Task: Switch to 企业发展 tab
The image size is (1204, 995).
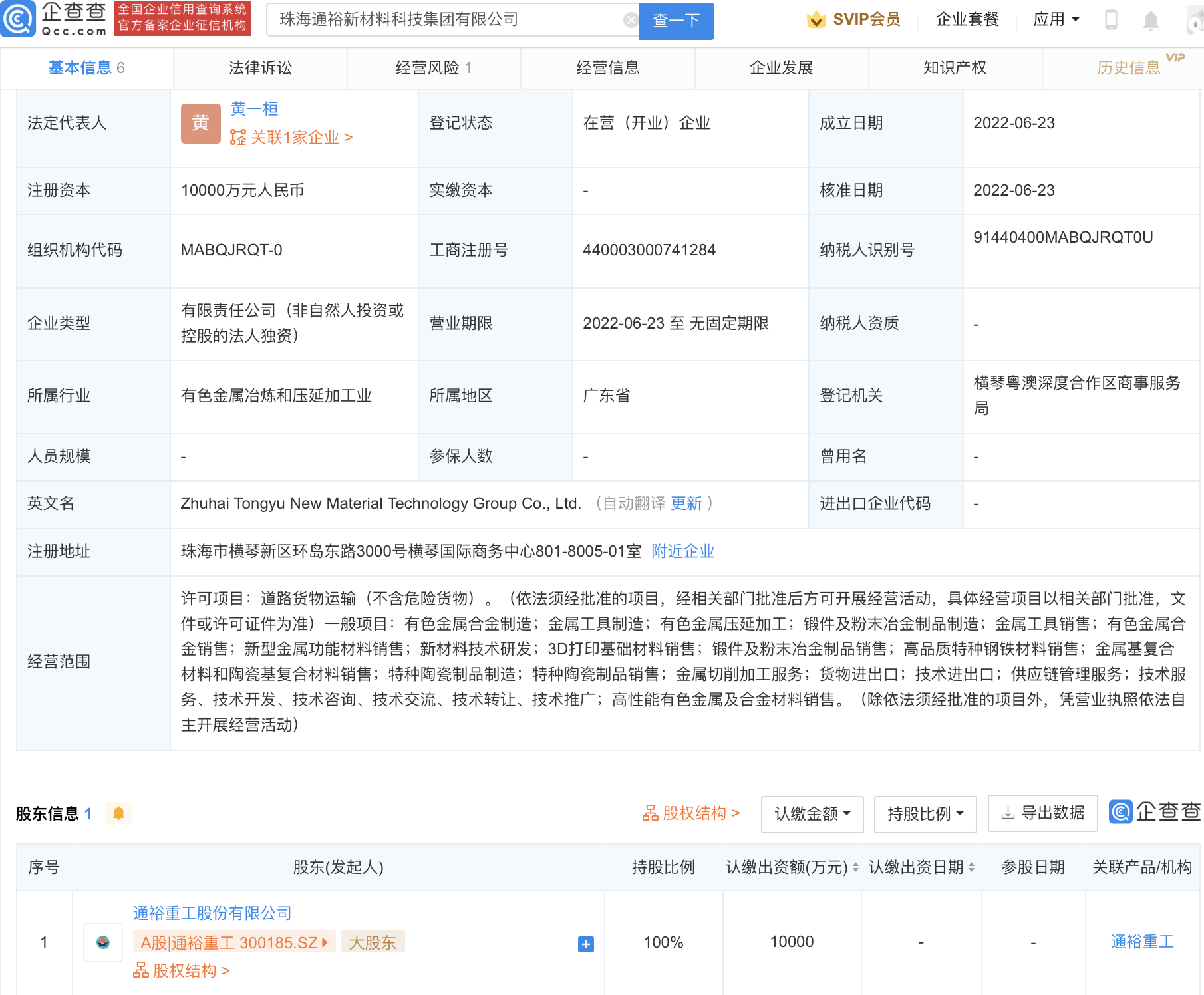Action: pyautogui.click(x=781, y=68)
